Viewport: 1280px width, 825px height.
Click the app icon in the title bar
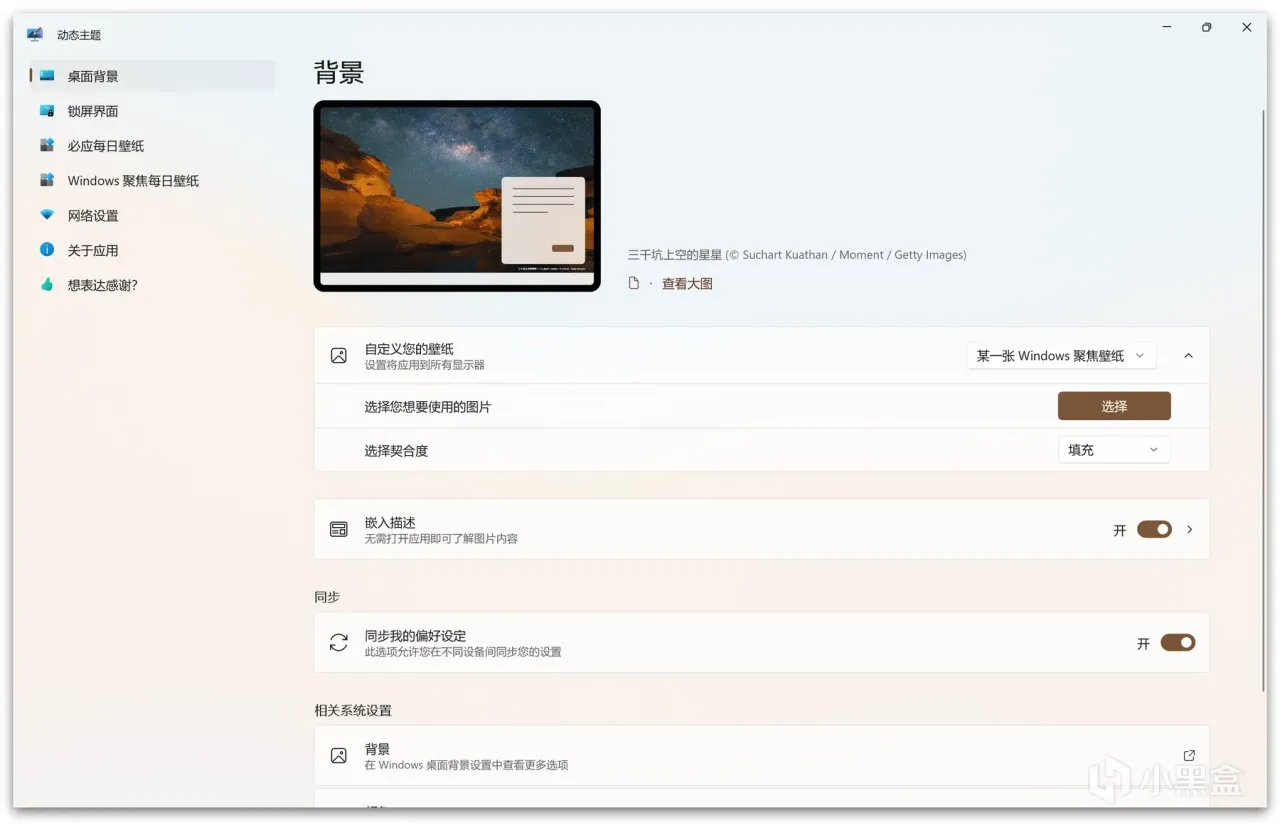click(x=35, y=34)
